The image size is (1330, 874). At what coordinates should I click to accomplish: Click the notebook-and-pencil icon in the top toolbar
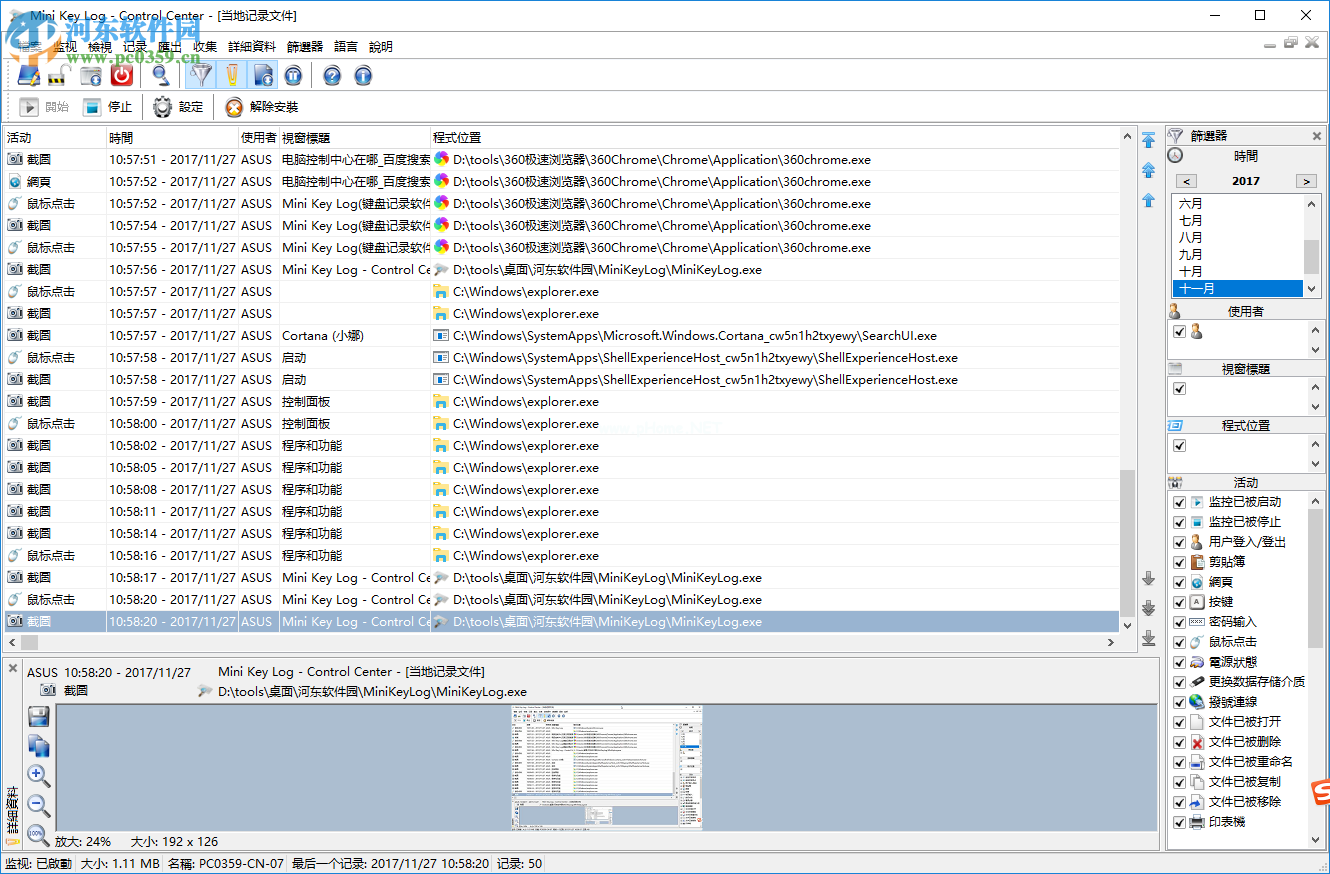[29, 75]
